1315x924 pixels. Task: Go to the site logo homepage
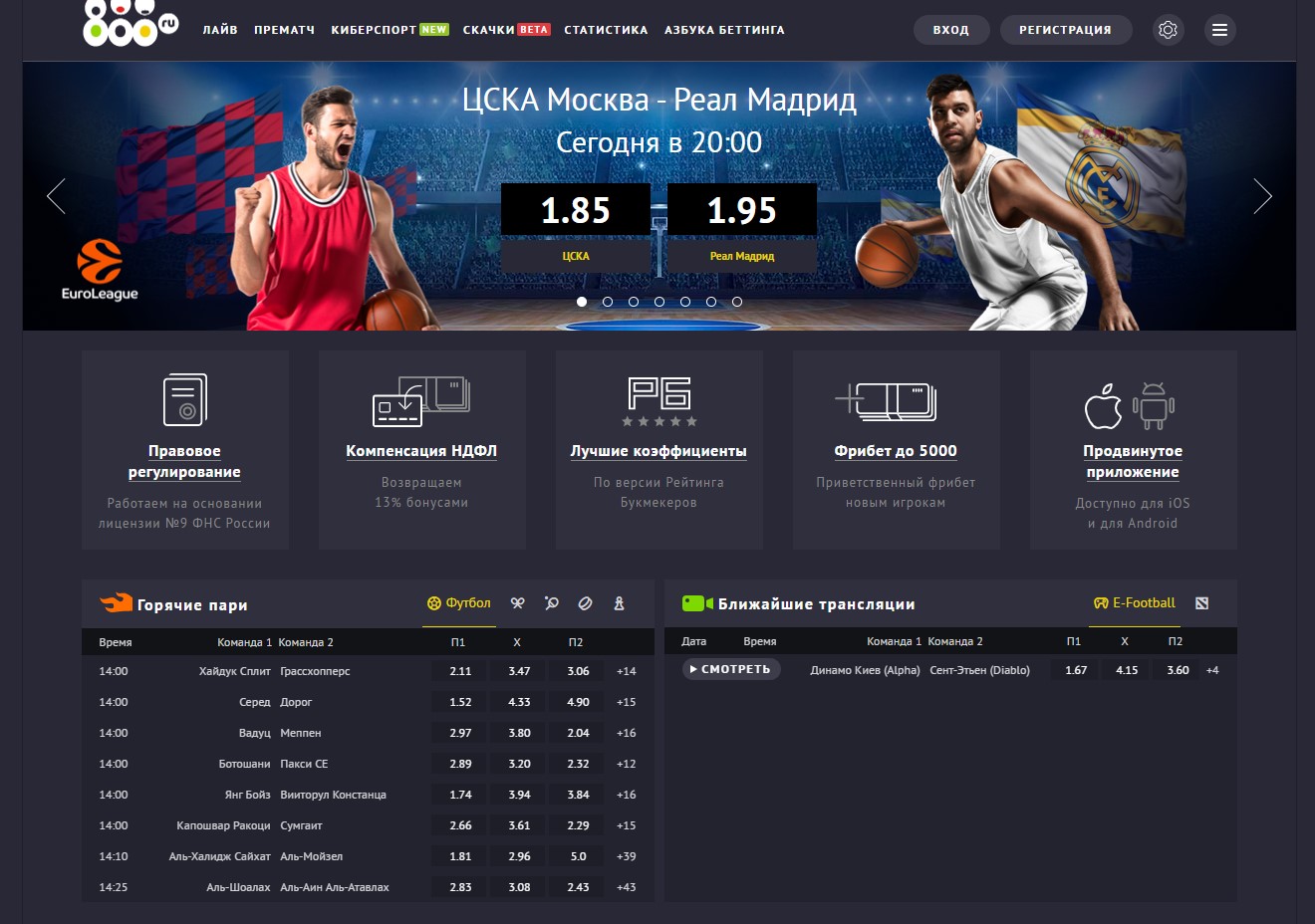pos(131,24)
